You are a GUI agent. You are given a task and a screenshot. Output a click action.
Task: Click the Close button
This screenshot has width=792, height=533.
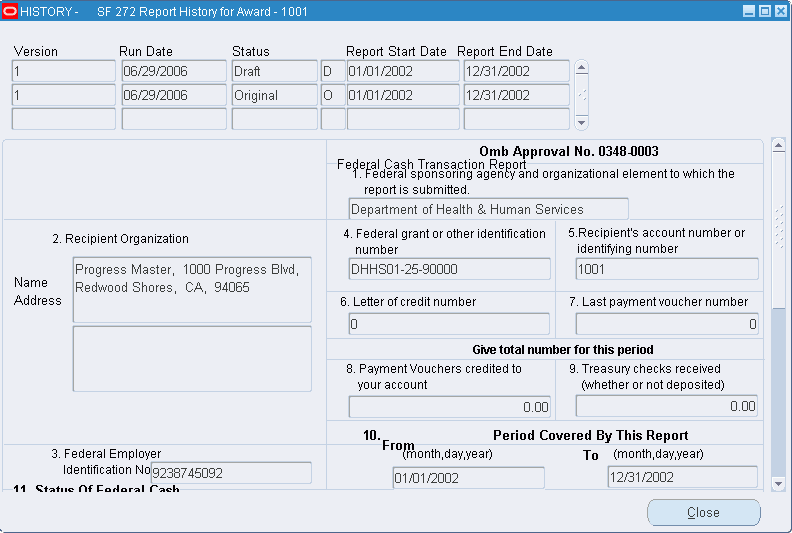704,512
